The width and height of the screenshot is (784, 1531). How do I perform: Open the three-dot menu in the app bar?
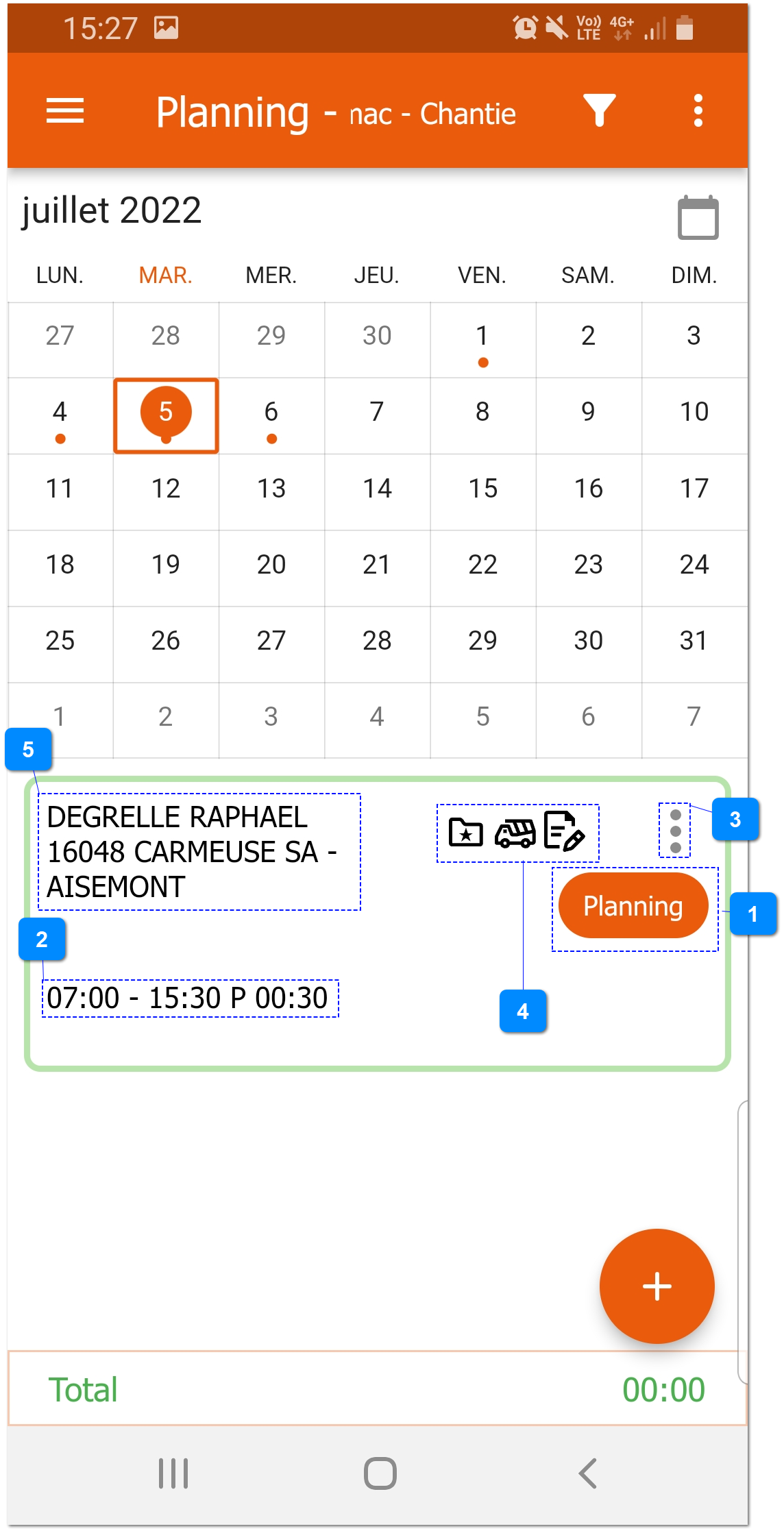698,112
